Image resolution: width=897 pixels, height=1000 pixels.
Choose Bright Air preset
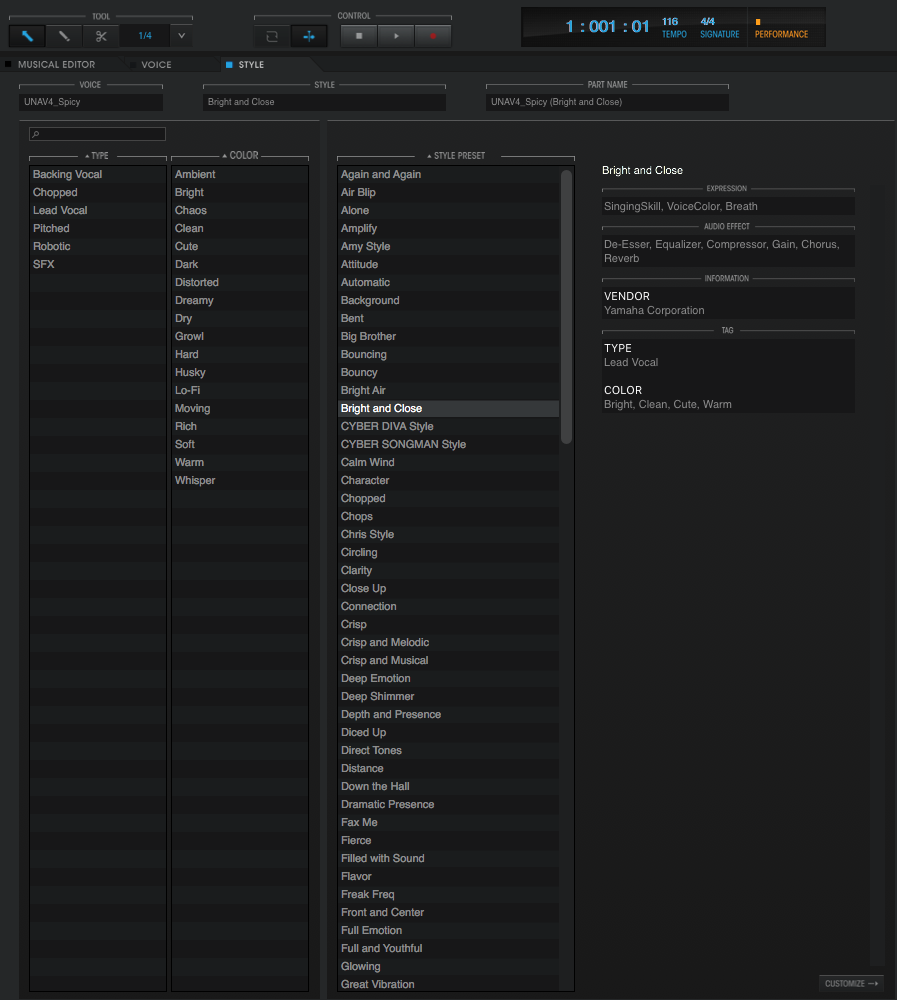click(x=448, y=390)
